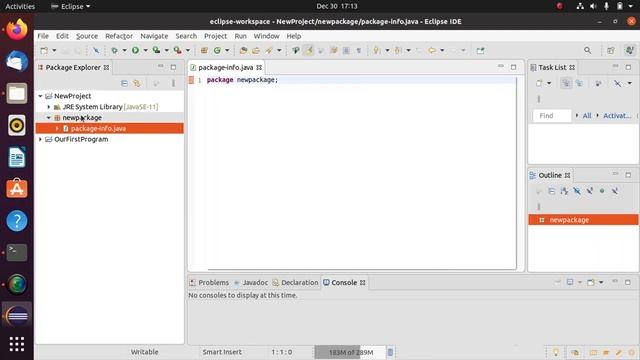Click the Back navigation arrow icon
Viewport: 640px width, 360px height.
click(432, 51)
